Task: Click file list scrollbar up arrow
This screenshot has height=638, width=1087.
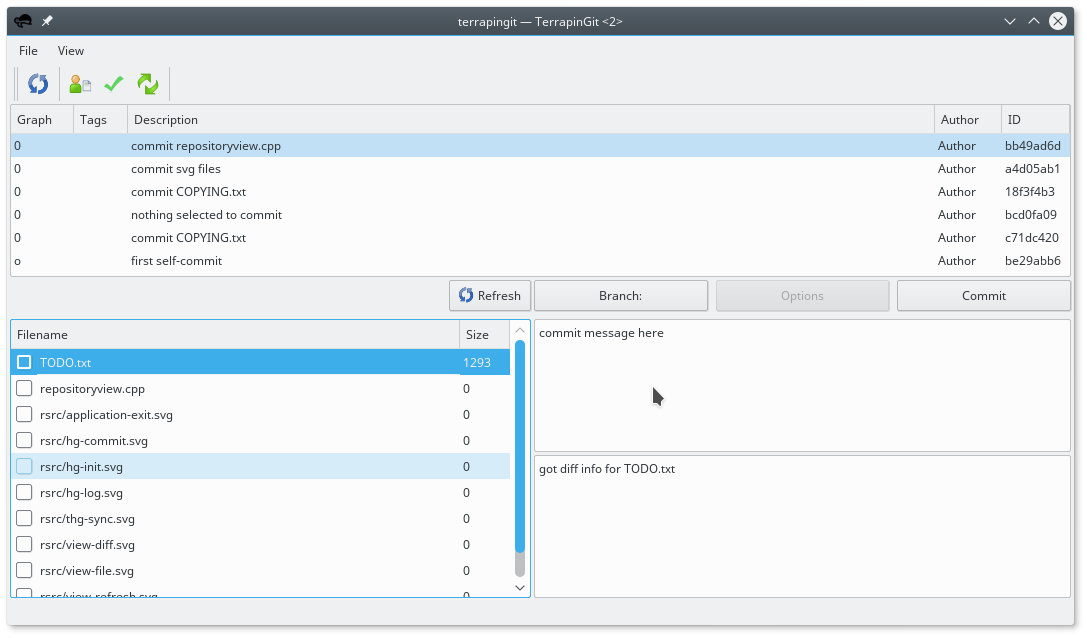Action: [520, 330]
